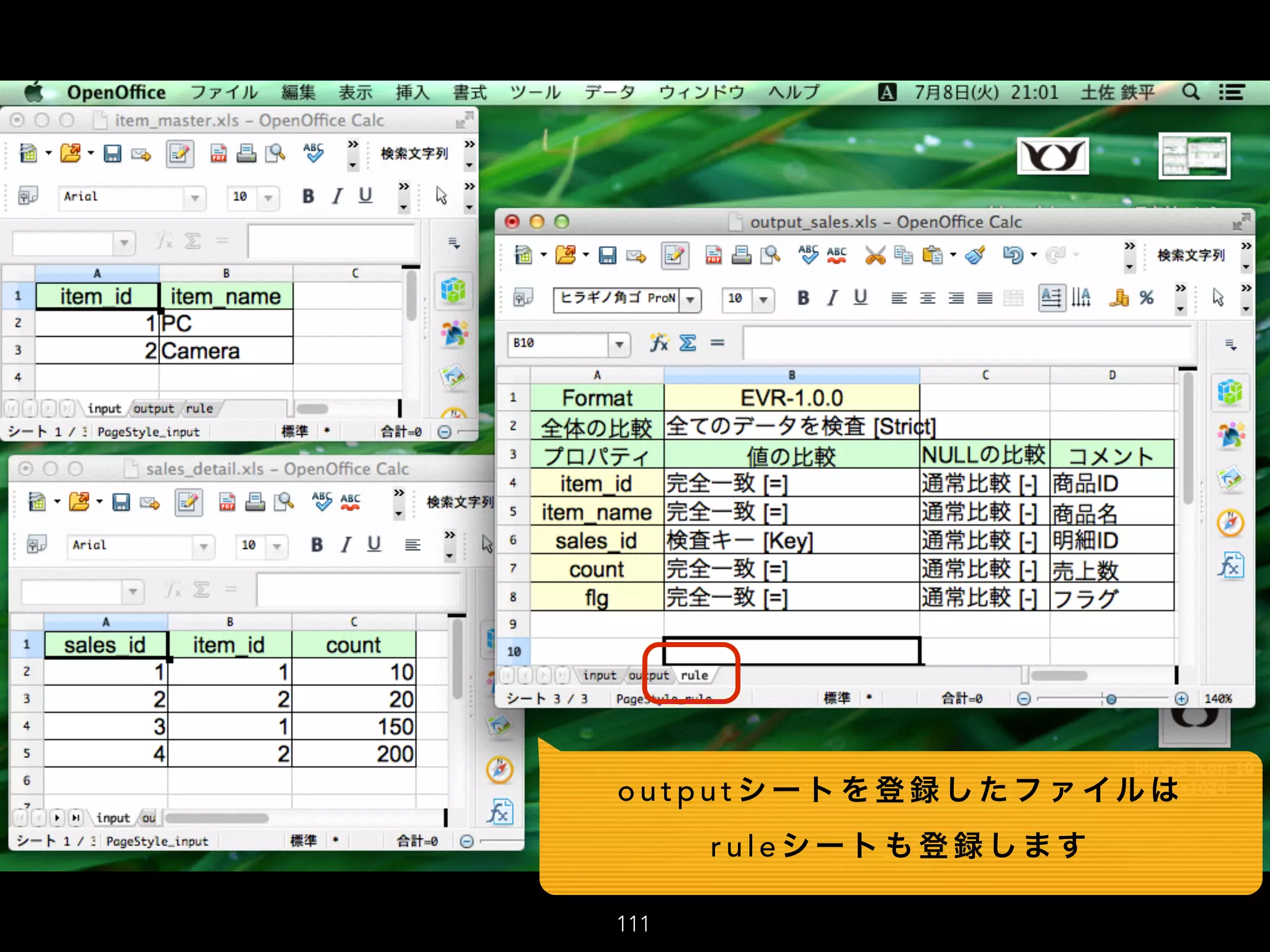The image size is (1270, 952).
Task: Toggle Italic in sales_detail window
Action: 346,545
